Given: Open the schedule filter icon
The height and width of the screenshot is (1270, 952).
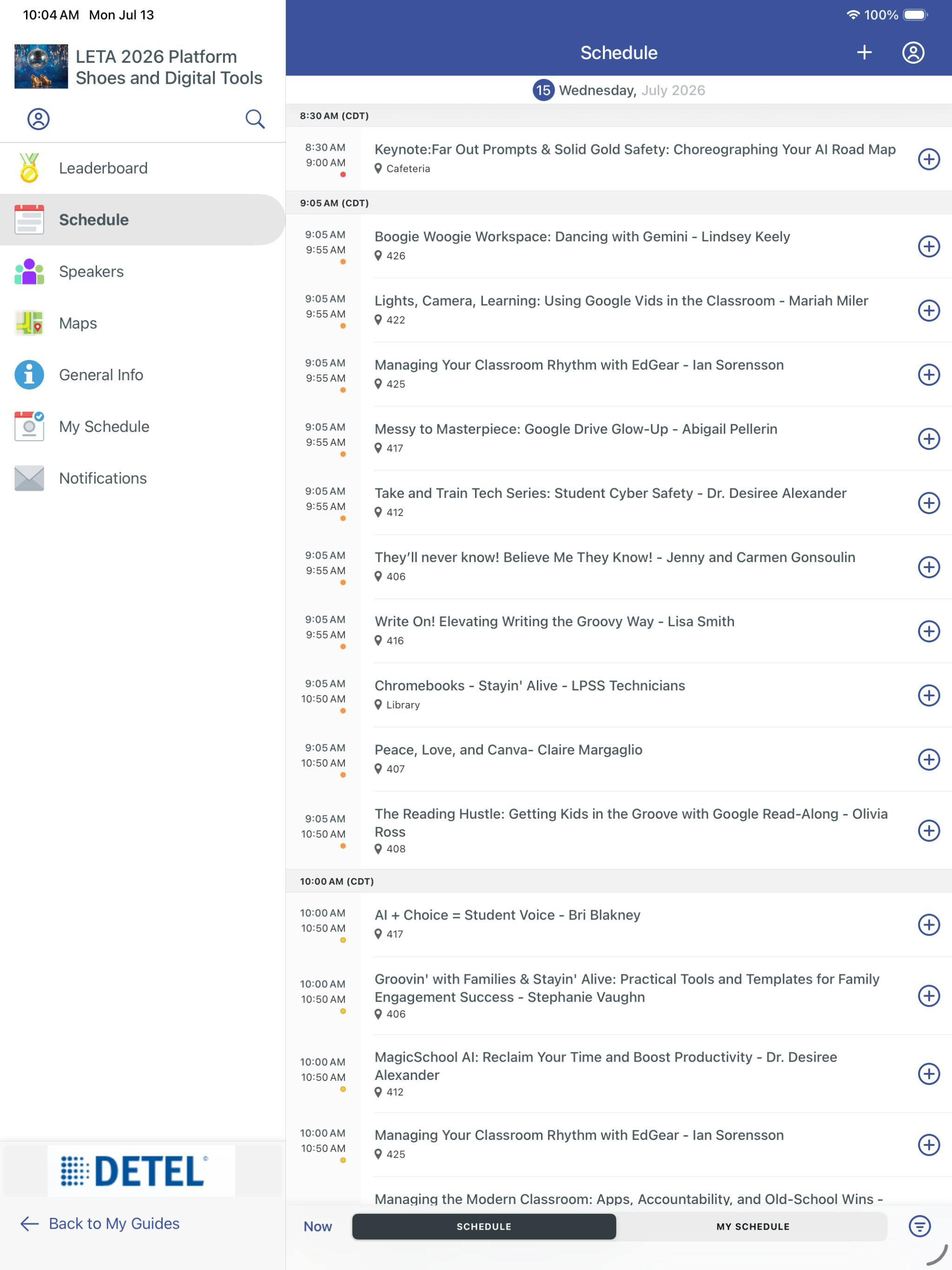Looking at the screenshot, I should [919, 1226].
